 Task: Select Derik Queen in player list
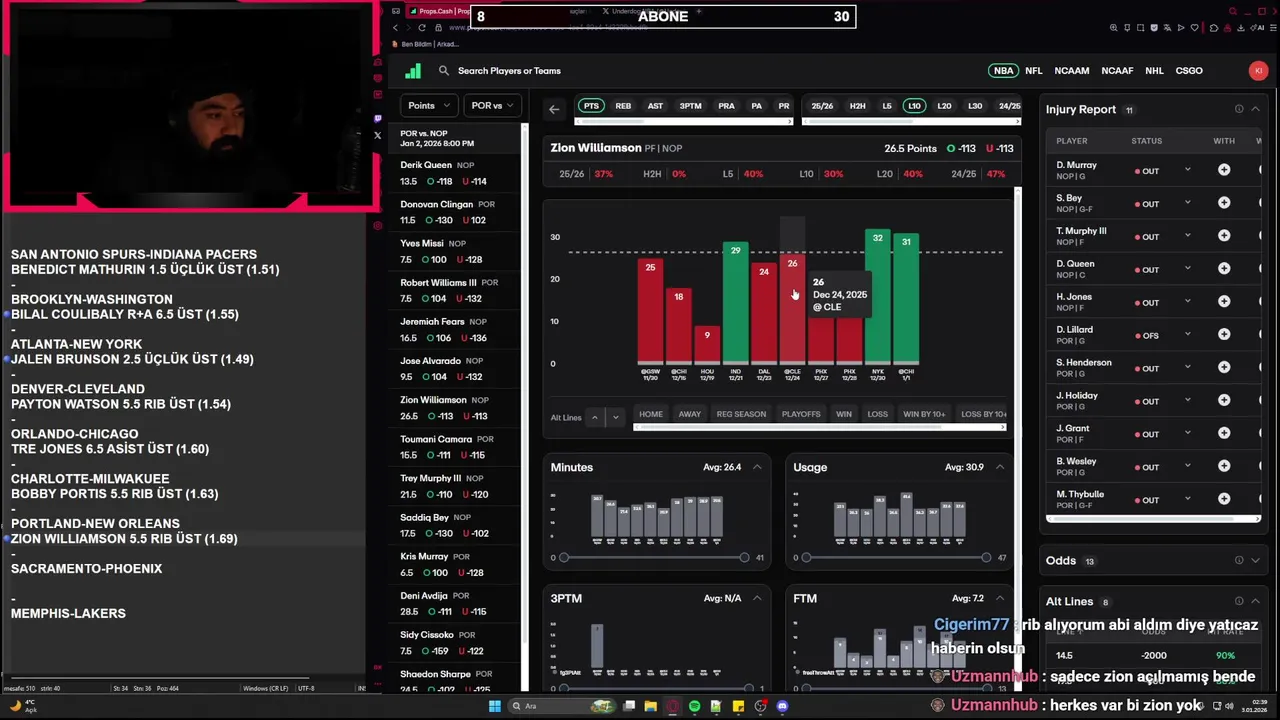point(458,173)
